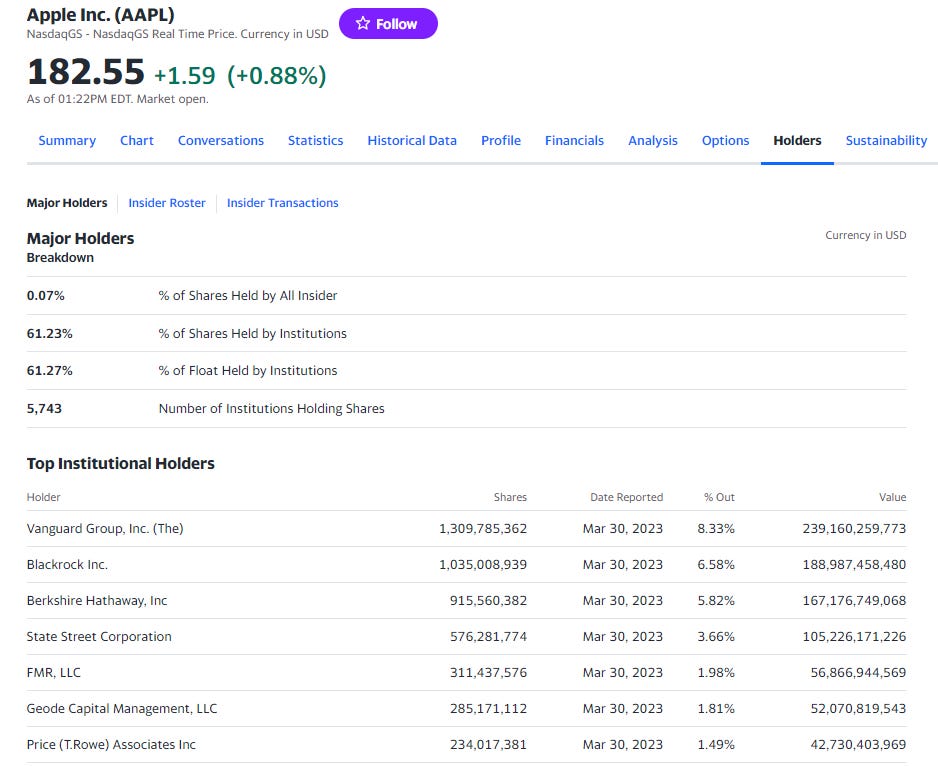
Task: View the Historical Data tab
Action: point(412,140)
